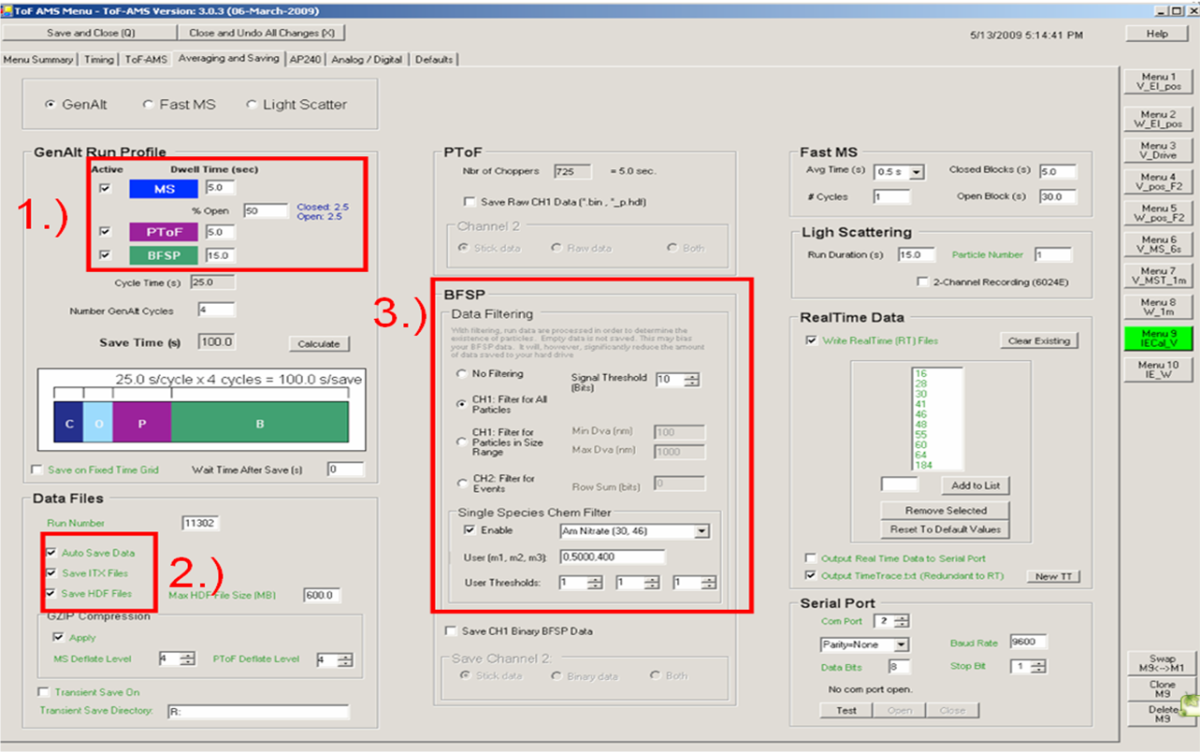The image size is (1200, 752).
Task: Open the Single Species Chem Filter dropdown
Action: tap(701, 531)
